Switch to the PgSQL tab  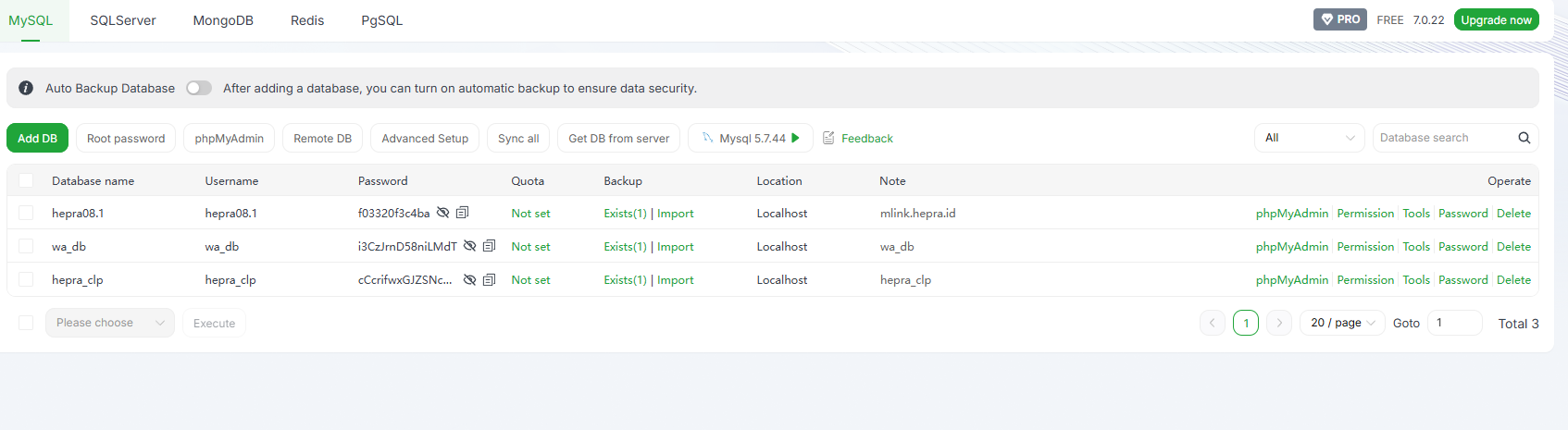click(x=381, y=20)
